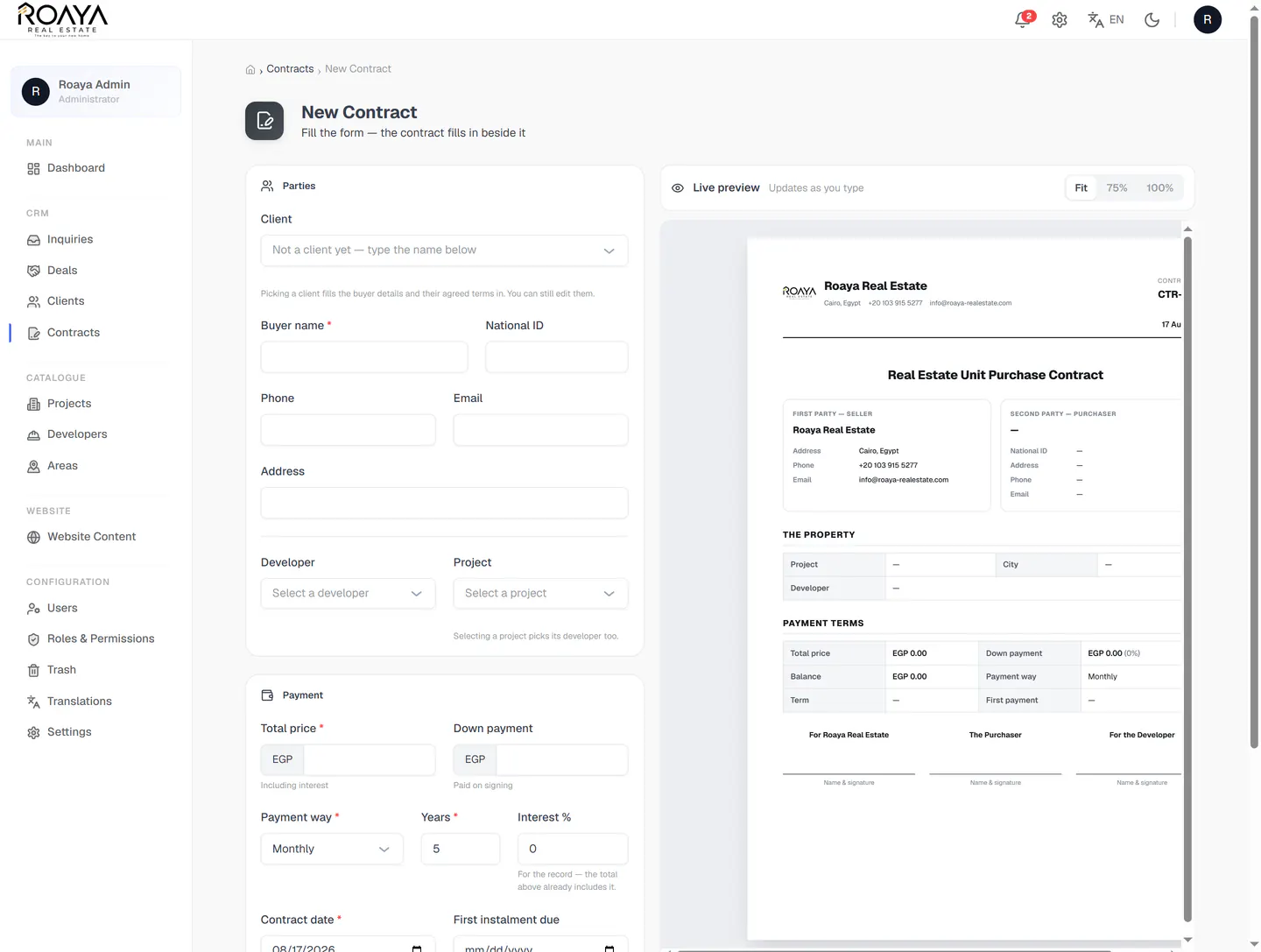1261x952 pixels.
Task: Click the Contracts document icon in sidebar
Action: click(x=33, y=333)
